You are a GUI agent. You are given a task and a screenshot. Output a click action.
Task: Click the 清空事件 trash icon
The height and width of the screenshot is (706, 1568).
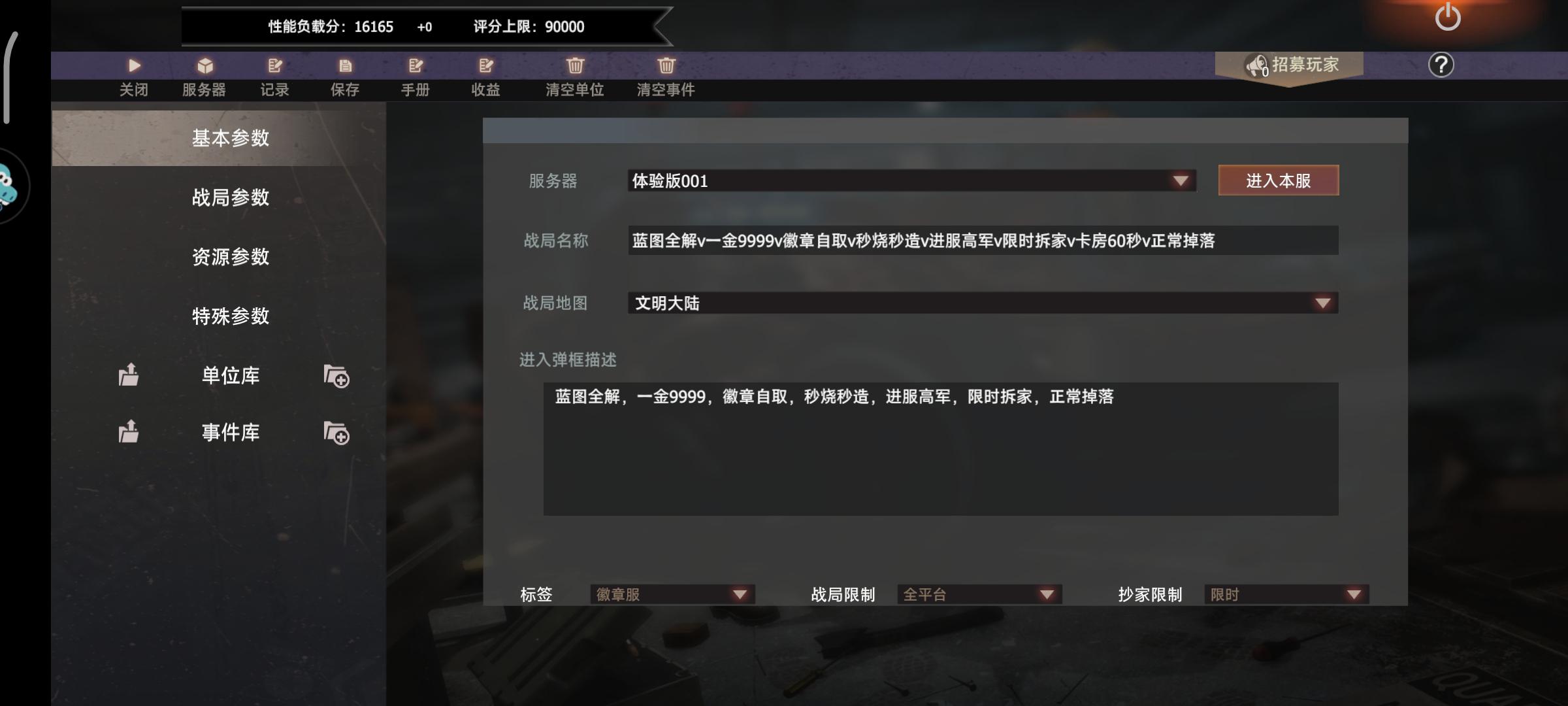pos(666,65)
